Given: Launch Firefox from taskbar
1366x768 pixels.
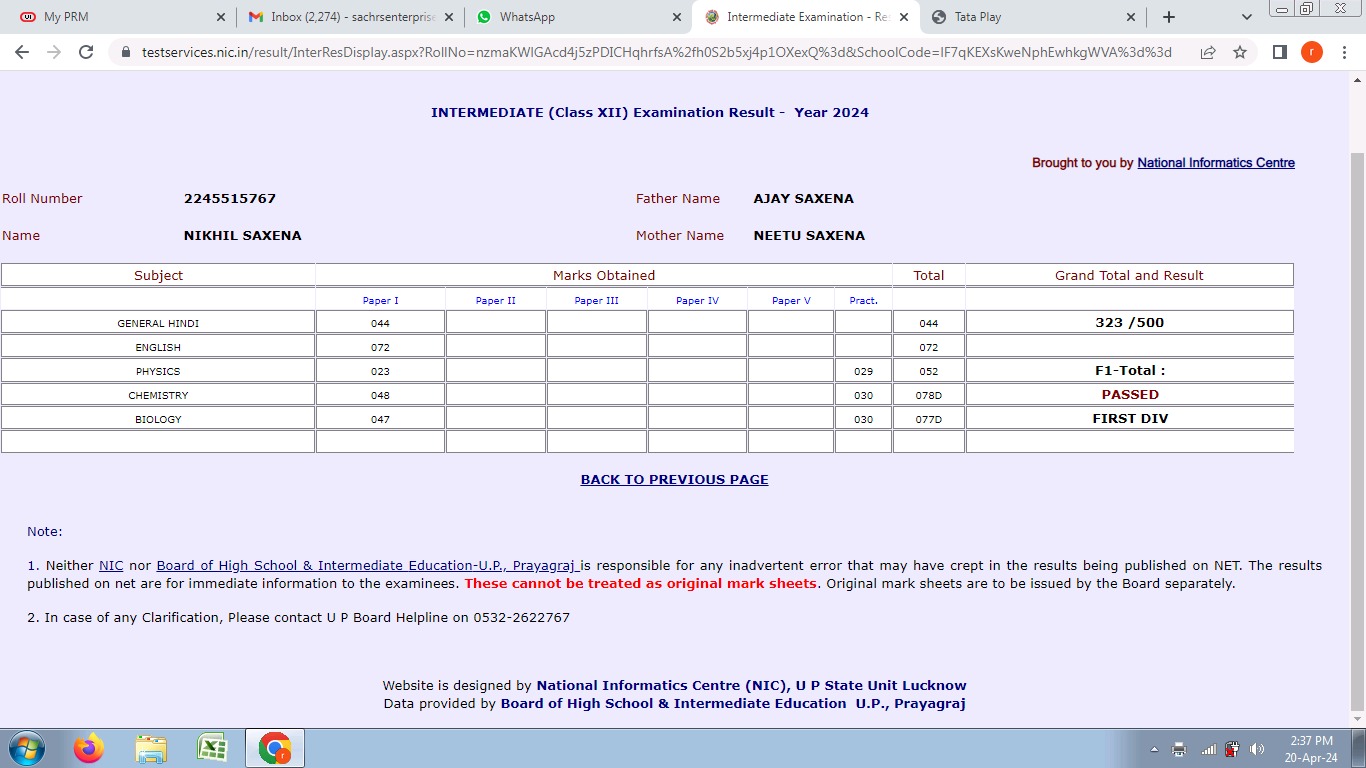Looking at the screenshot, I should click(89, 748).
